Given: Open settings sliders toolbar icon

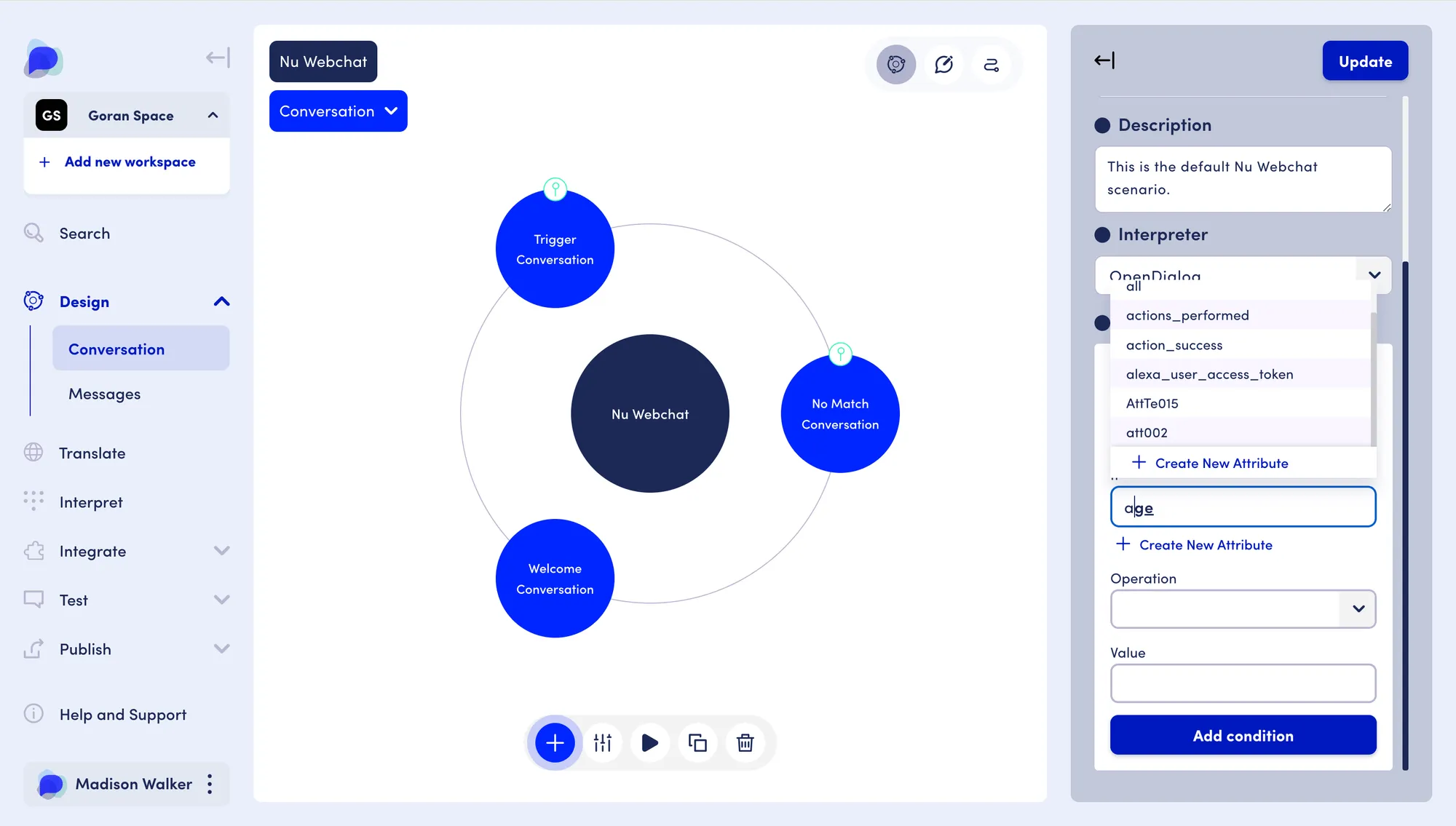Looking at the screenshot, I should (x=603, y=742).
